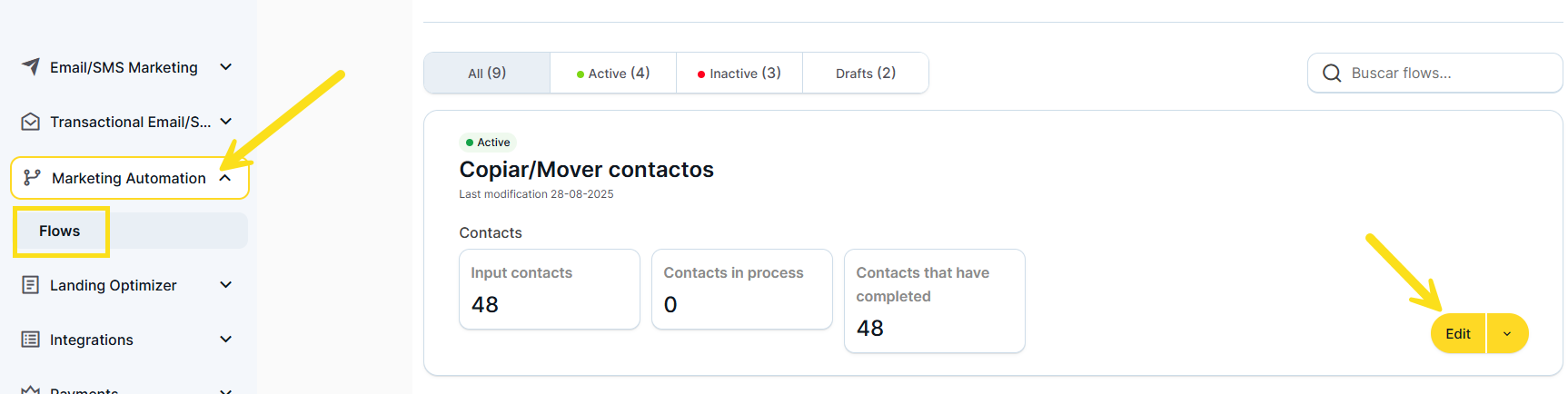
Task: Expand the Email/SMS Marketing chevron
Action: click(226, 67)
